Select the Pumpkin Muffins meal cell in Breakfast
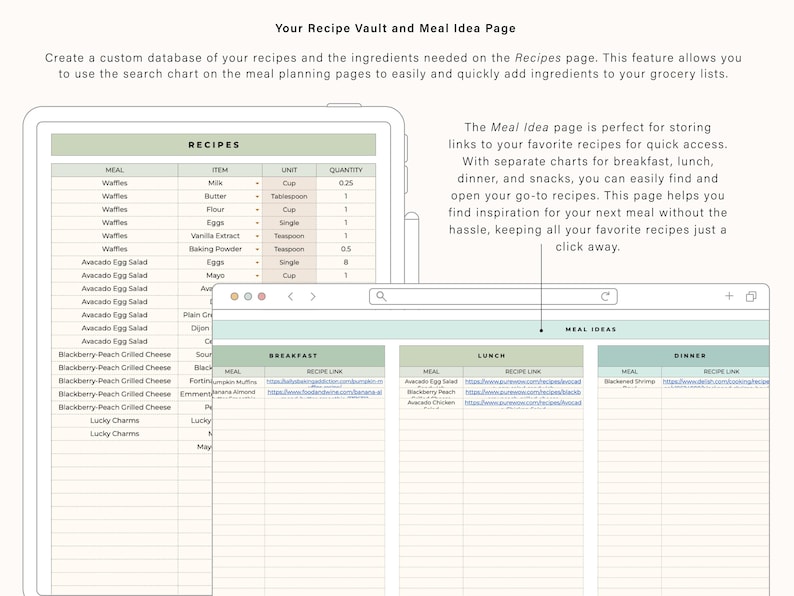794x596 pixels. pyautogui.click(x=239, y=382)
